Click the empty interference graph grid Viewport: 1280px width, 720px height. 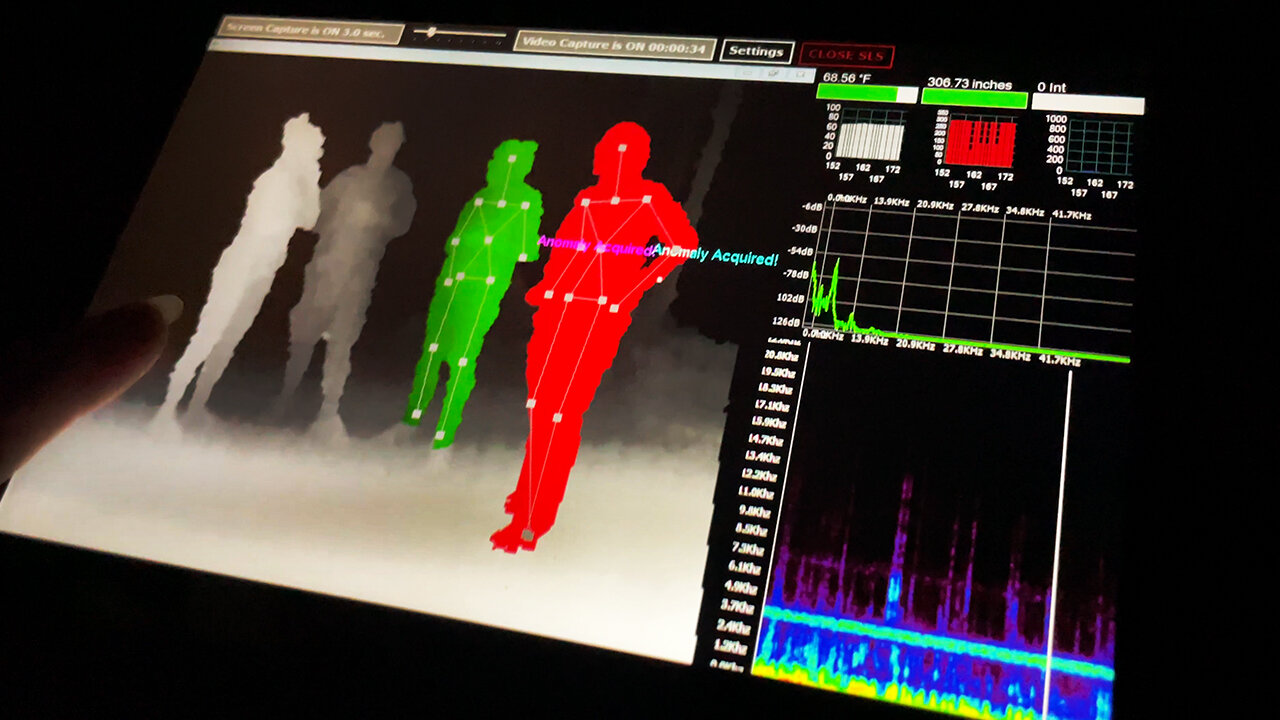pos(1097,145)
